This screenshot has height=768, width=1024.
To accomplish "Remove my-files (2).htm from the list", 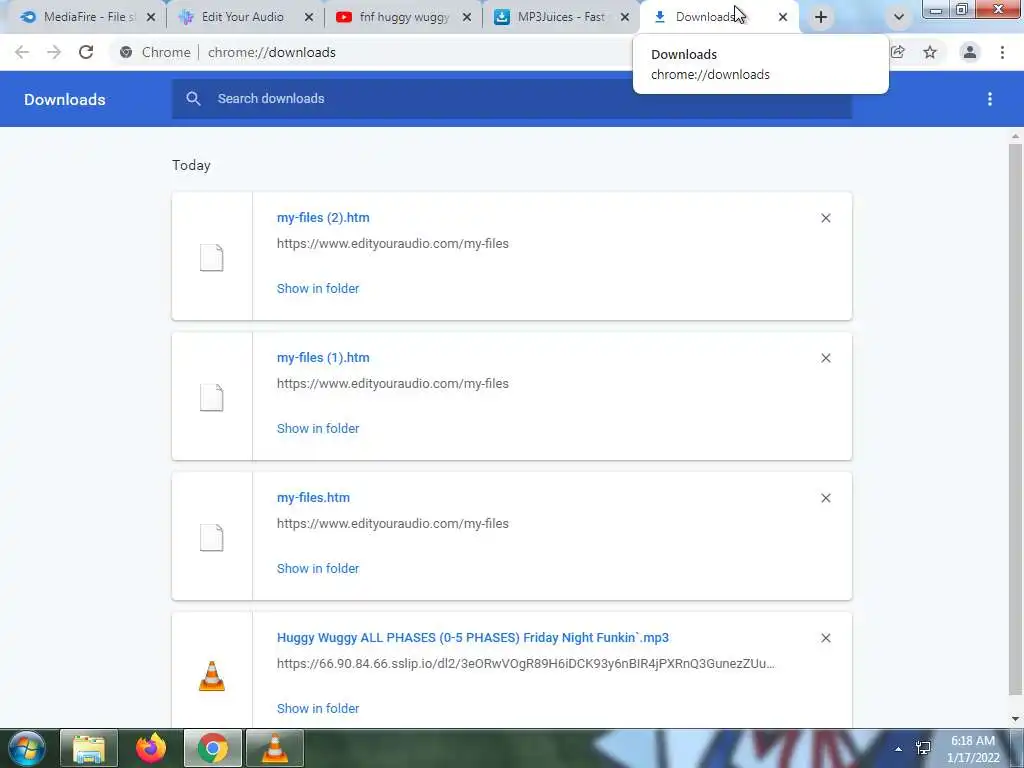I will point(825,218).
